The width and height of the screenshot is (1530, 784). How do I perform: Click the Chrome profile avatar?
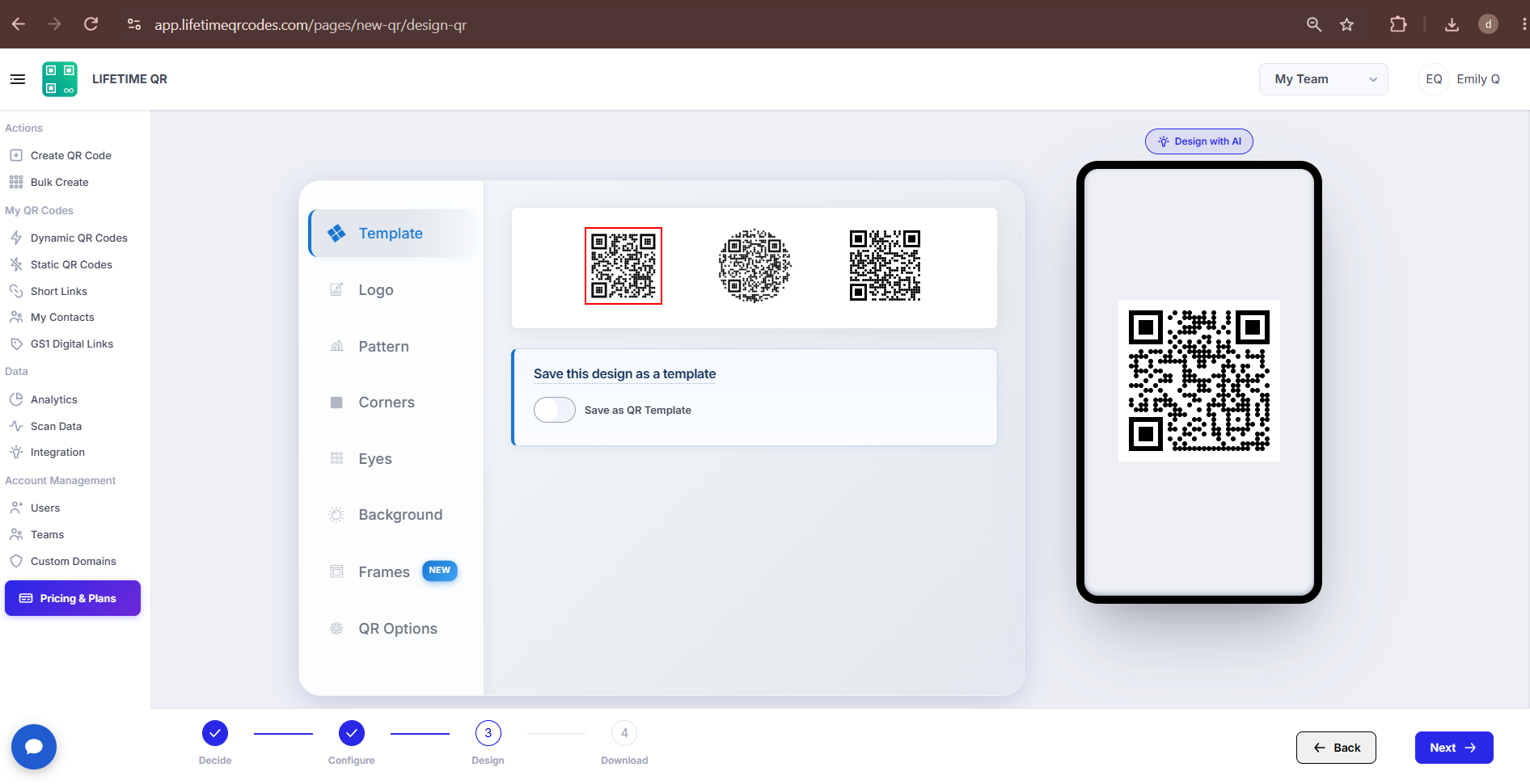pyautogui.click(x=1488, y=24)
